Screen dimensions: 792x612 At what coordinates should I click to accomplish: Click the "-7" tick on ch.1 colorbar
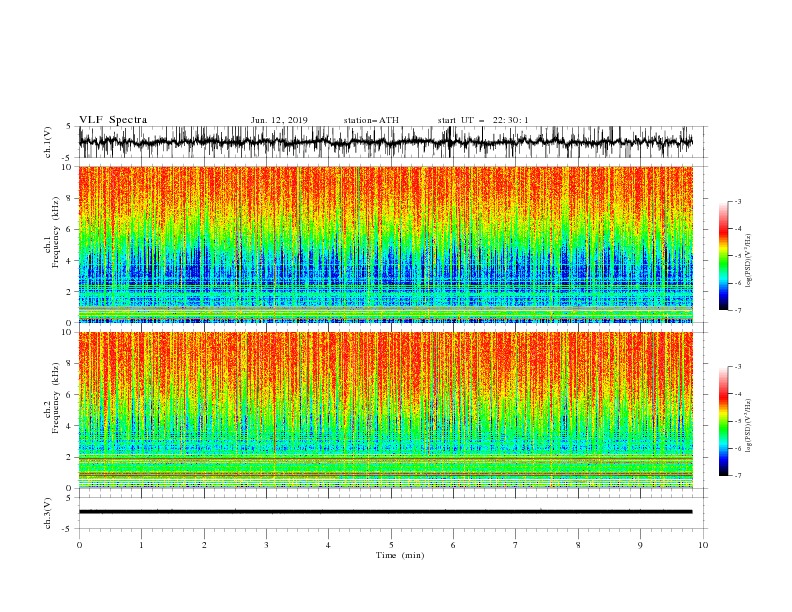737,310
